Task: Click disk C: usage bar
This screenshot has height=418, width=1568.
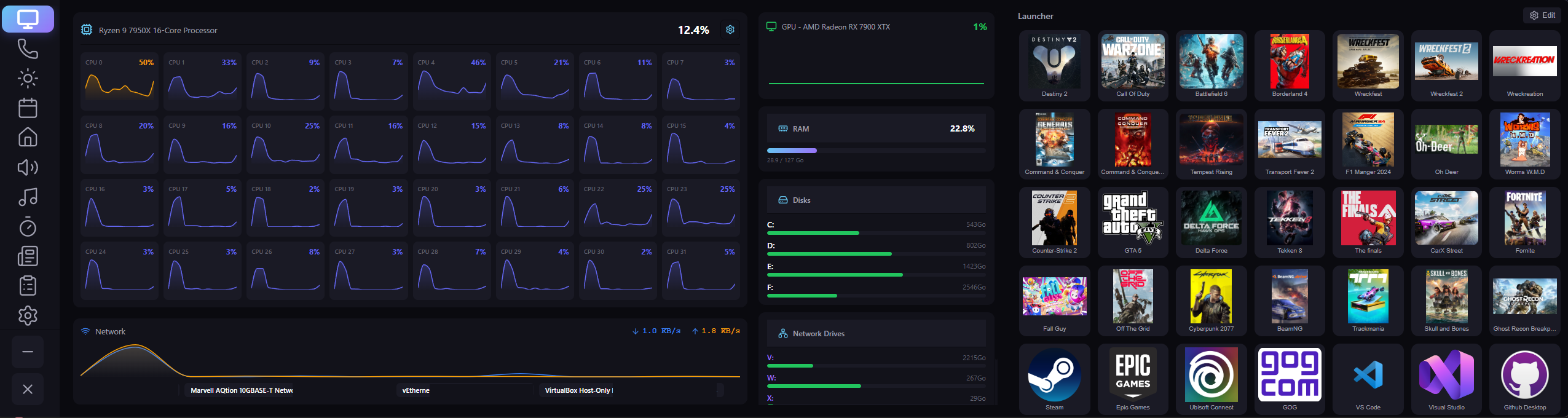Action: point(876,233)
